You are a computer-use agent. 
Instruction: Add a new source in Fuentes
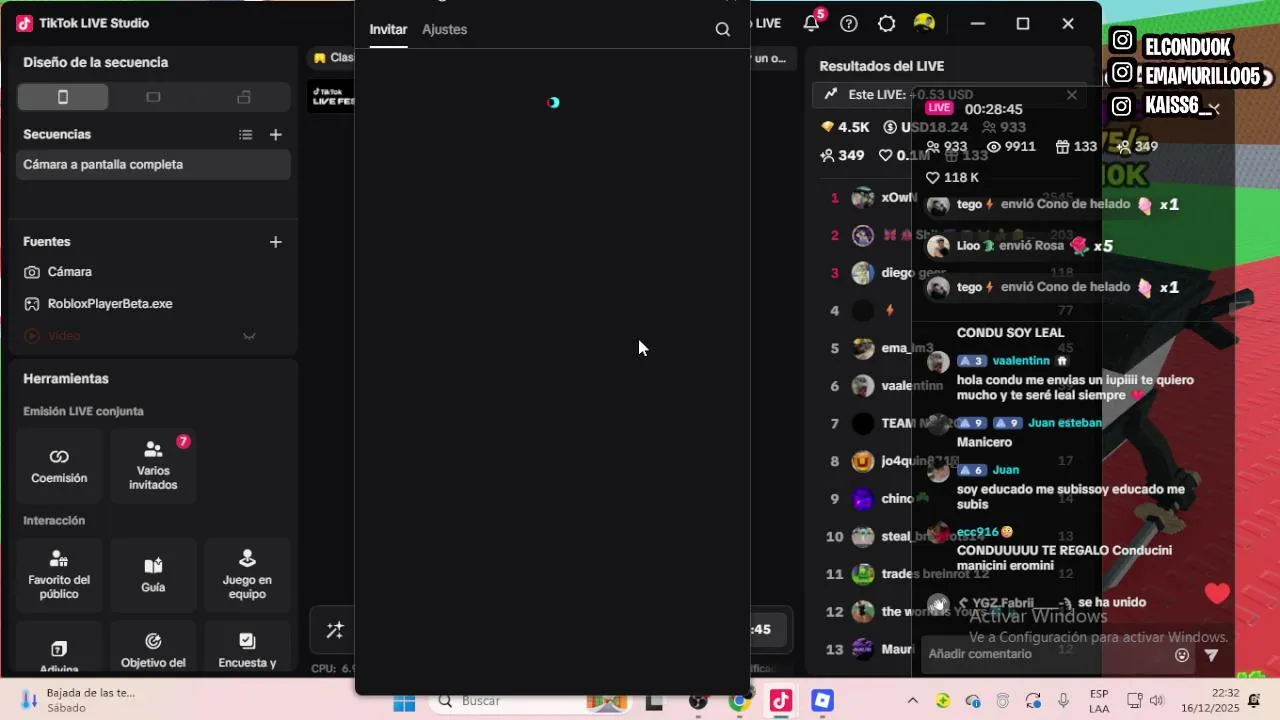point(276,242)
